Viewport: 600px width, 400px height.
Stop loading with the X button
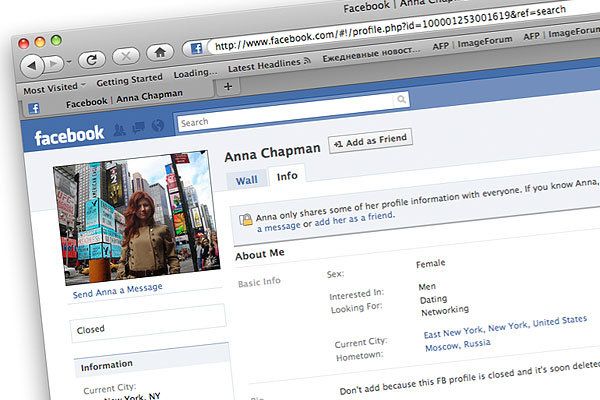point(126,56)
